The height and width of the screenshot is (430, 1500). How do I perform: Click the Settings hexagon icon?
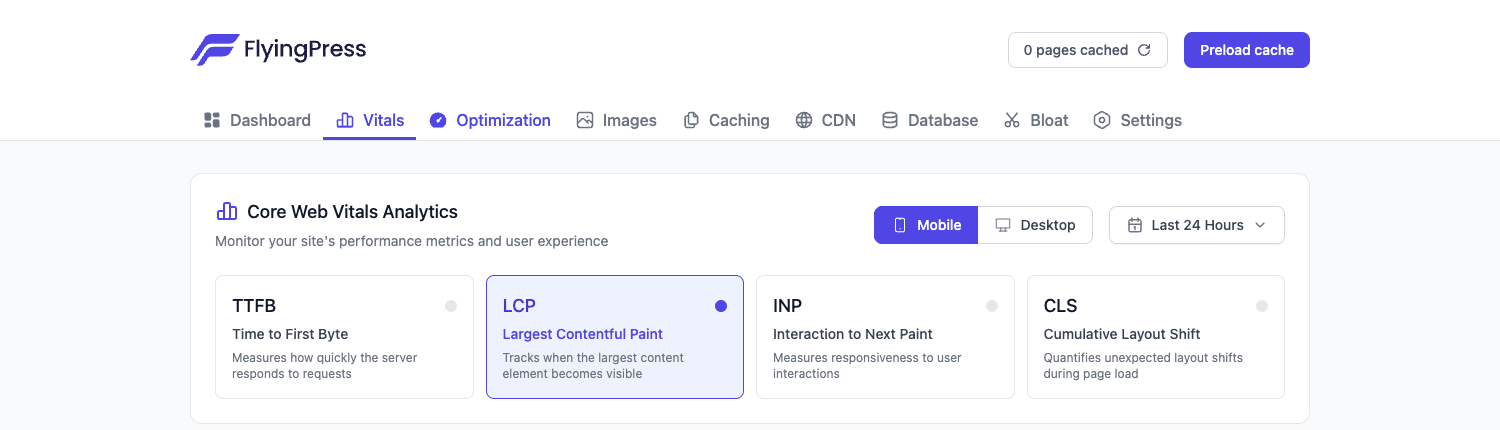pos(1102,120)
